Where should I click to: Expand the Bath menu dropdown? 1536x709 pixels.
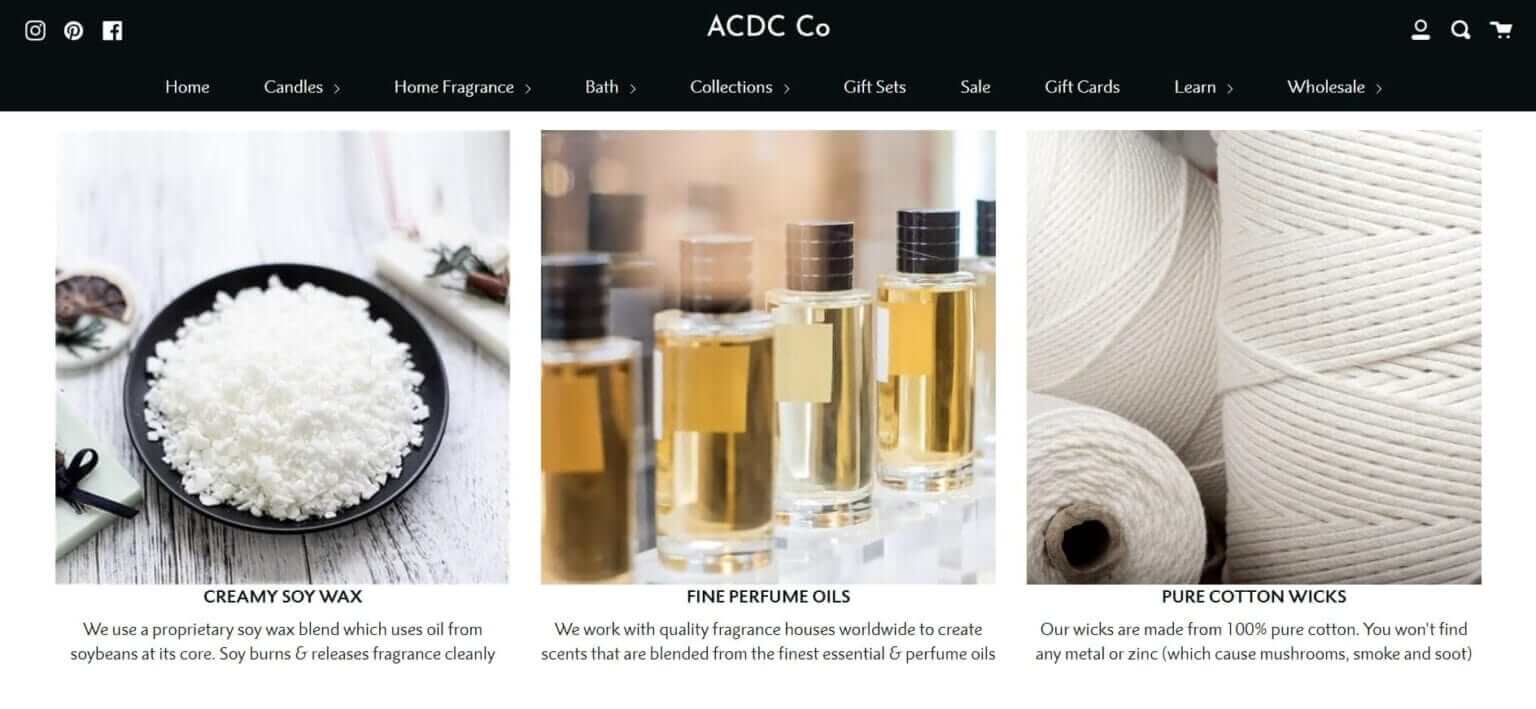610,87
